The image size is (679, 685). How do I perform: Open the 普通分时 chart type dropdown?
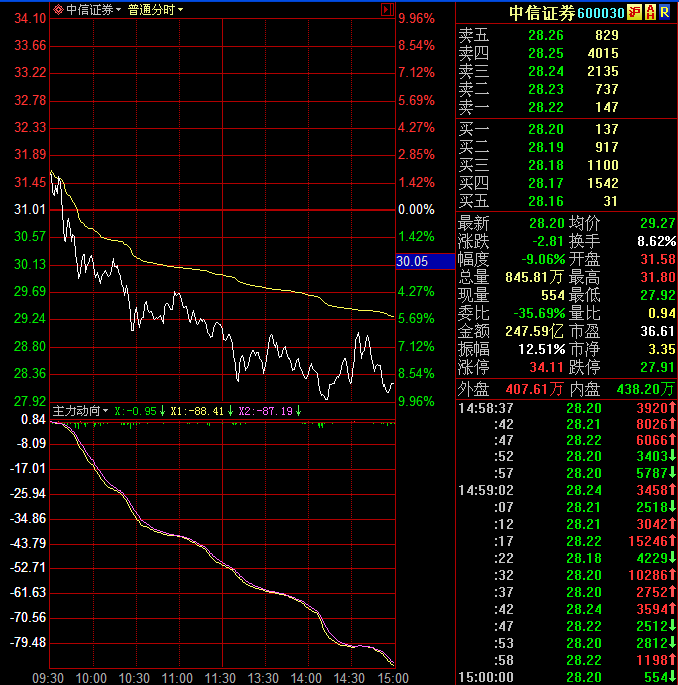click(155, 9)
